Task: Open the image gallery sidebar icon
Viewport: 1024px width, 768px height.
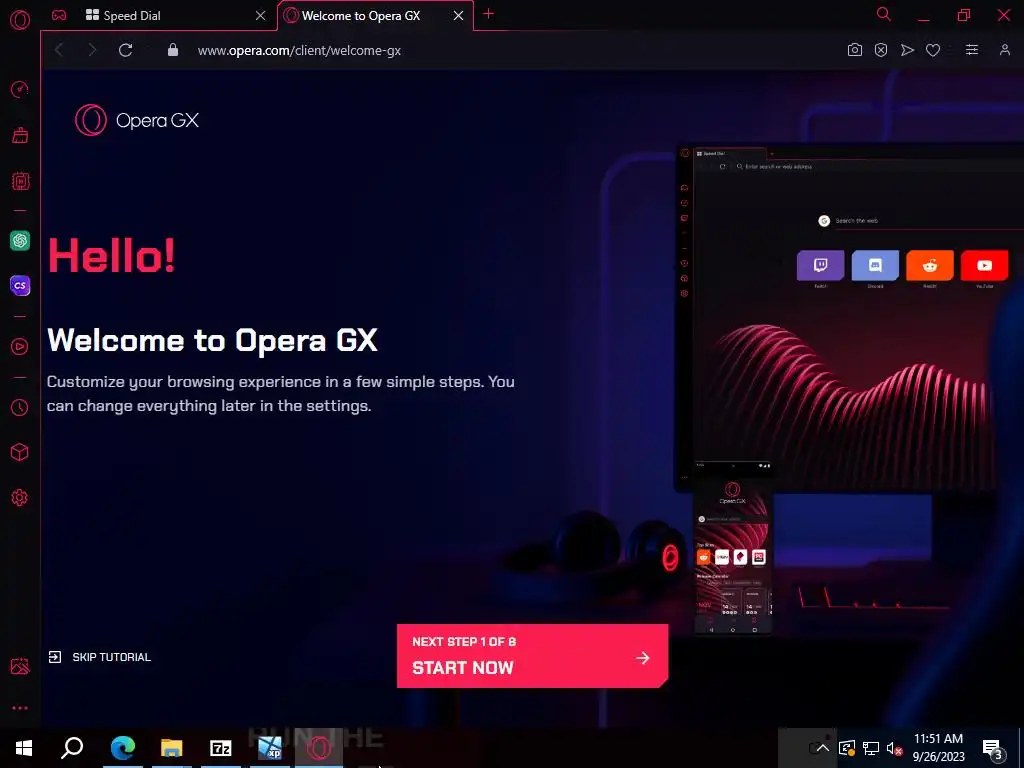Action: click(20, 666)
